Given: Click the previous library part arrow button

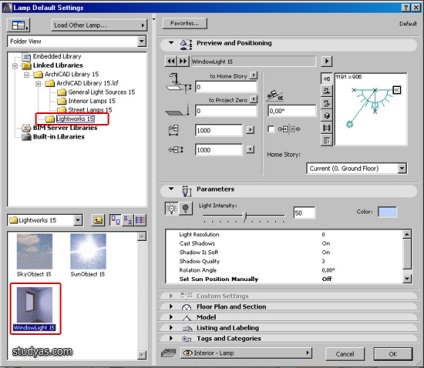Looking at the screenshot, I should [171, 61].
